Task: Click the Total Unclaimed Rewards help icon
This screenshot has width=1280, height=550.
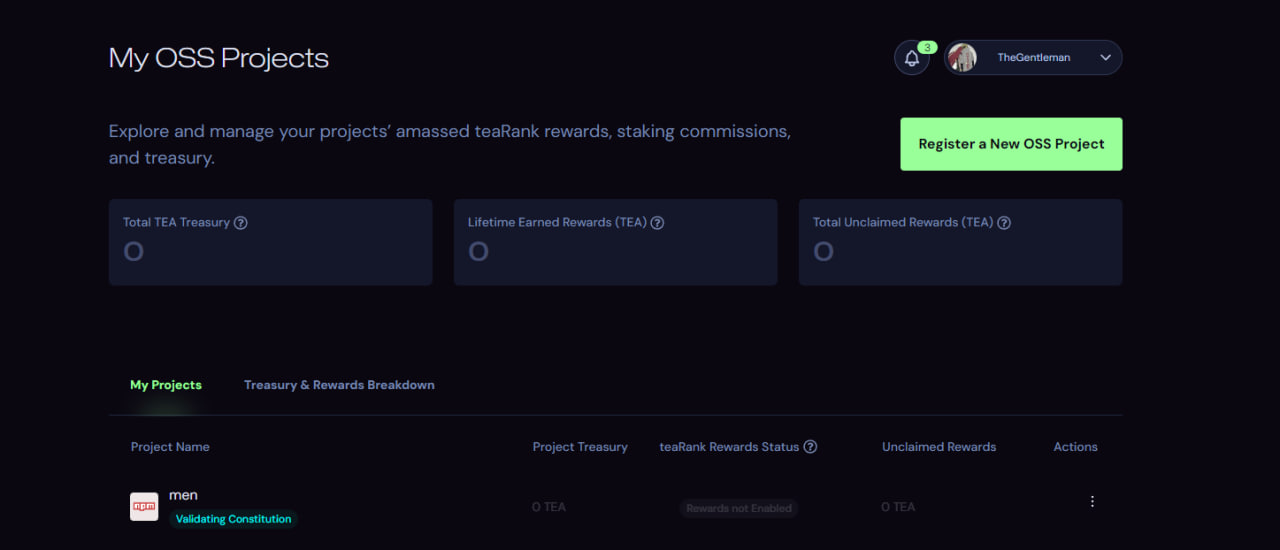Action: 1004,223
